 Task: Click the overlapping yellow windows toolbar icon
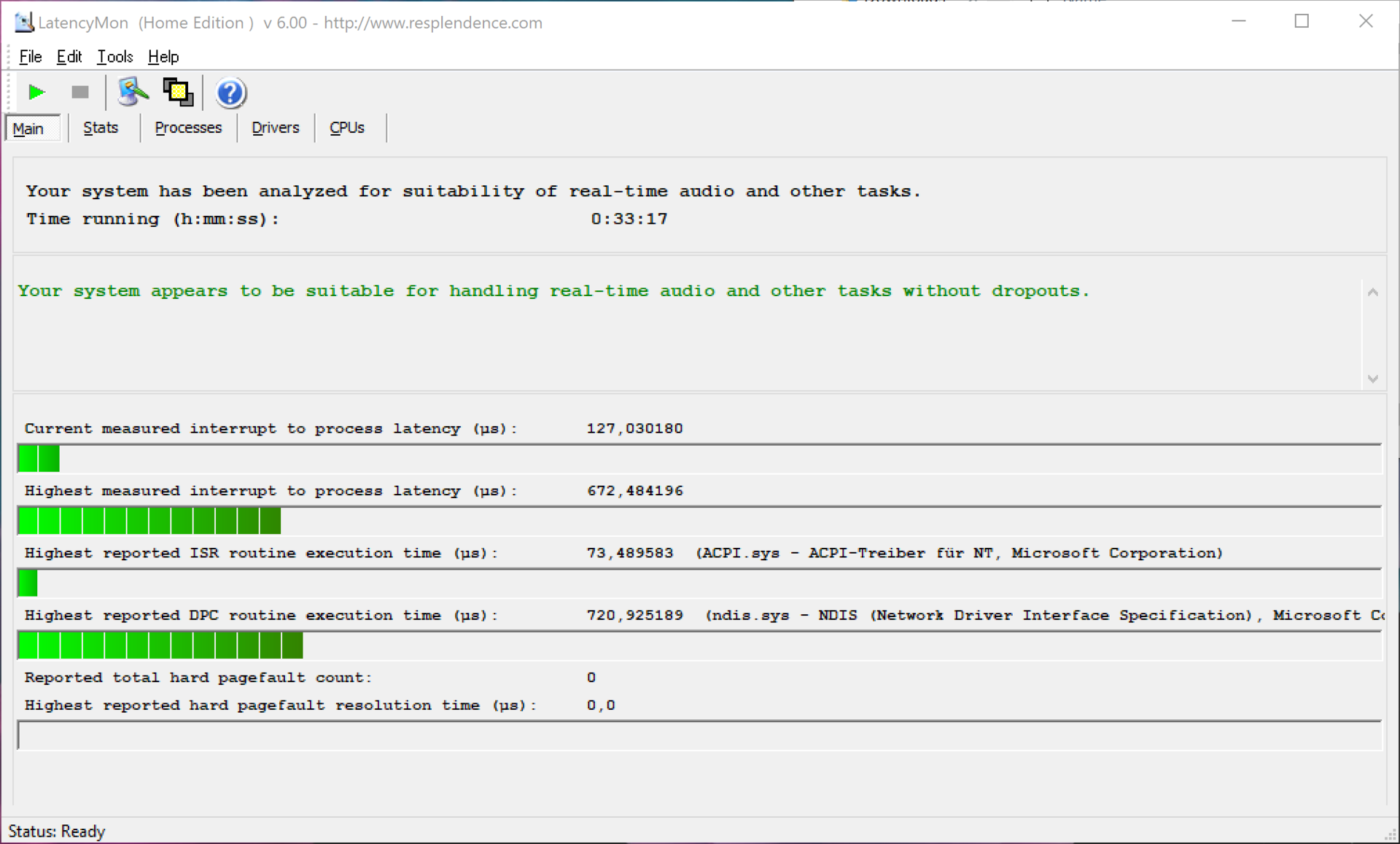pyautogui.click(x=178, y=93)
